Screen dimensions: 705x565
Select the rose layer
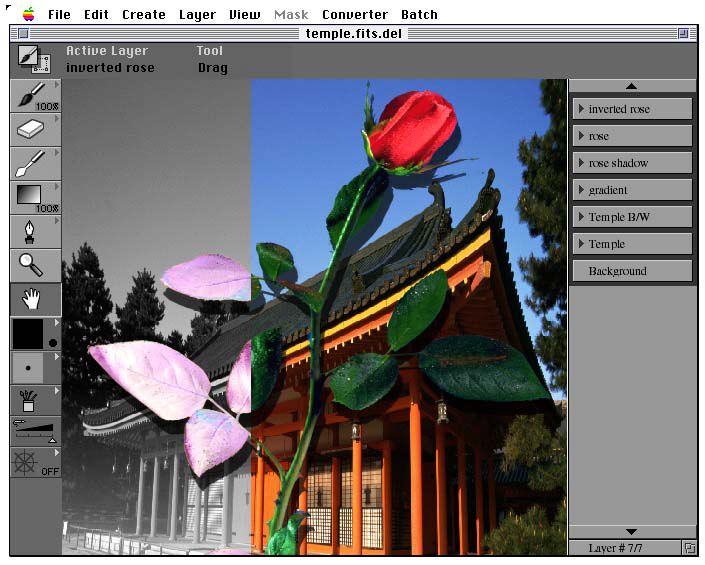click(x=632, y=136)
